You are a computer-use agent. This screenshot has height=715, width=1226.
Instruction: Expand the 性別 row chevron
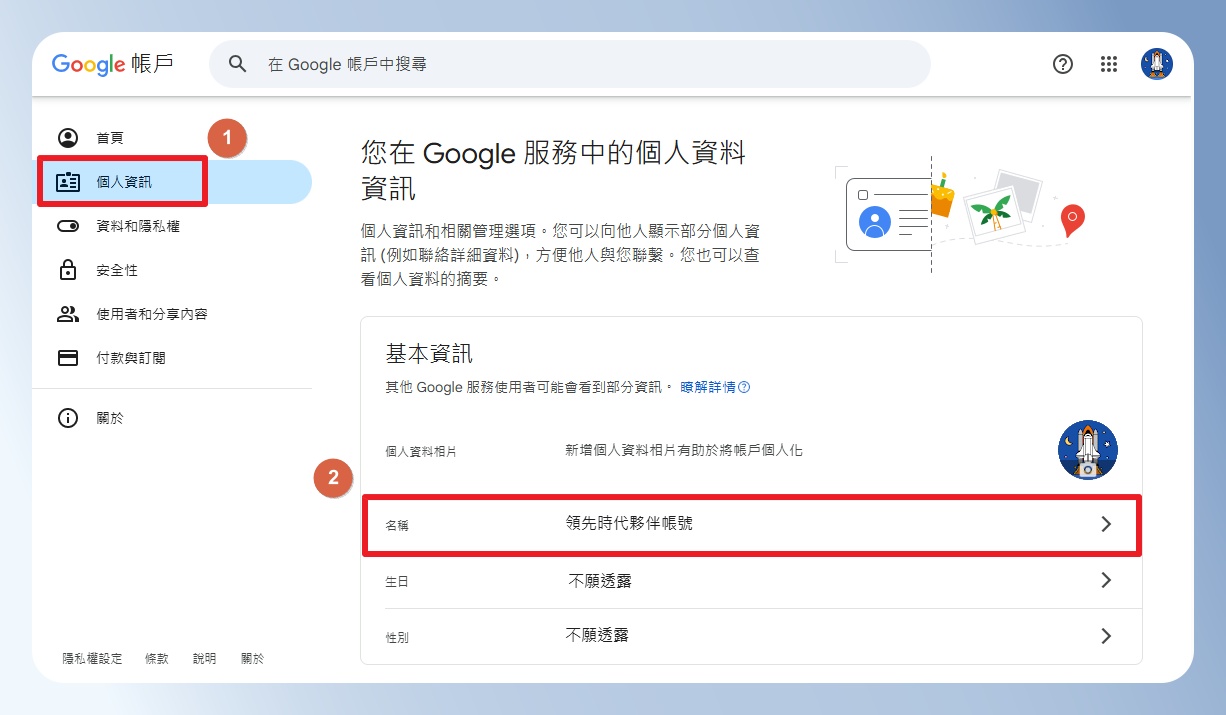[1106, 636]
